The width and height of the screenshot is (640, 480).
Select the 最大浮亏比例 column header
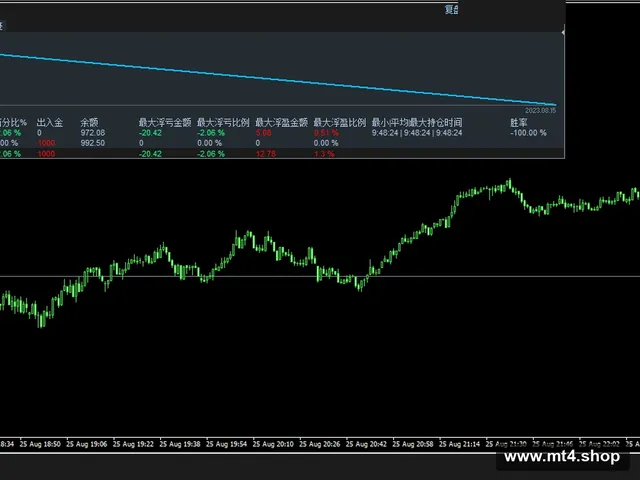pos(223,122)
